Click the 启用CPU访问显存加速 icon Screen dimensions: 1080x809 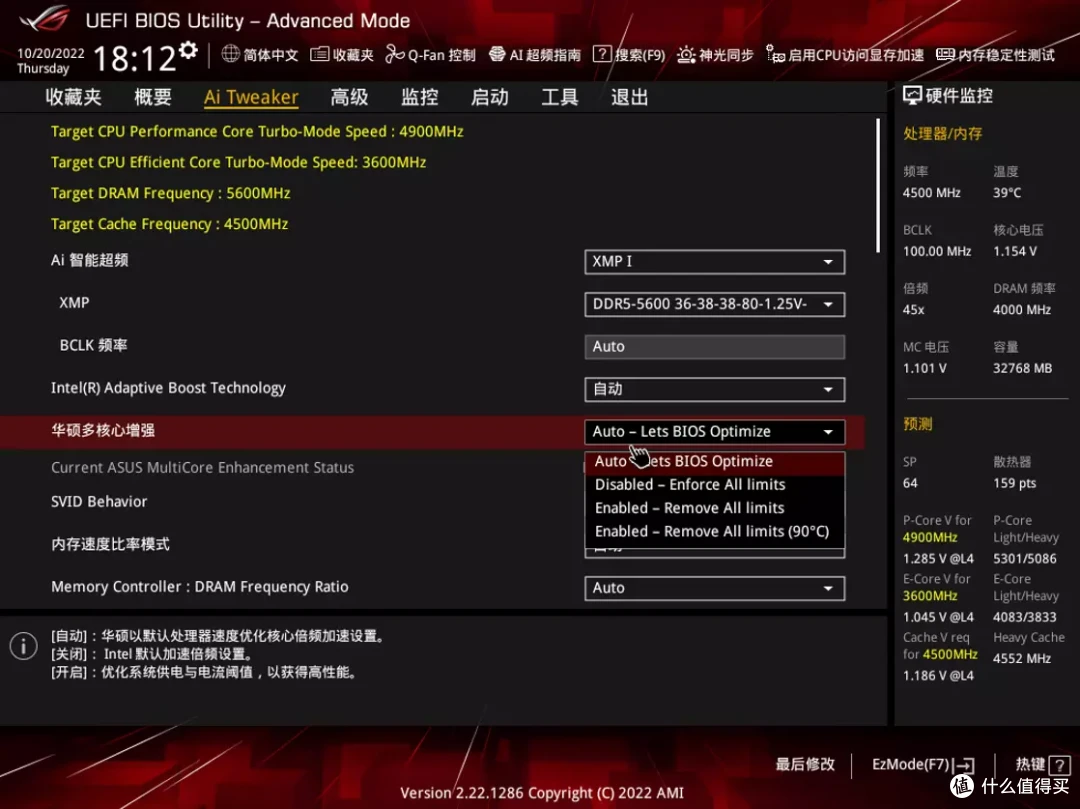(x=776, y=54)
